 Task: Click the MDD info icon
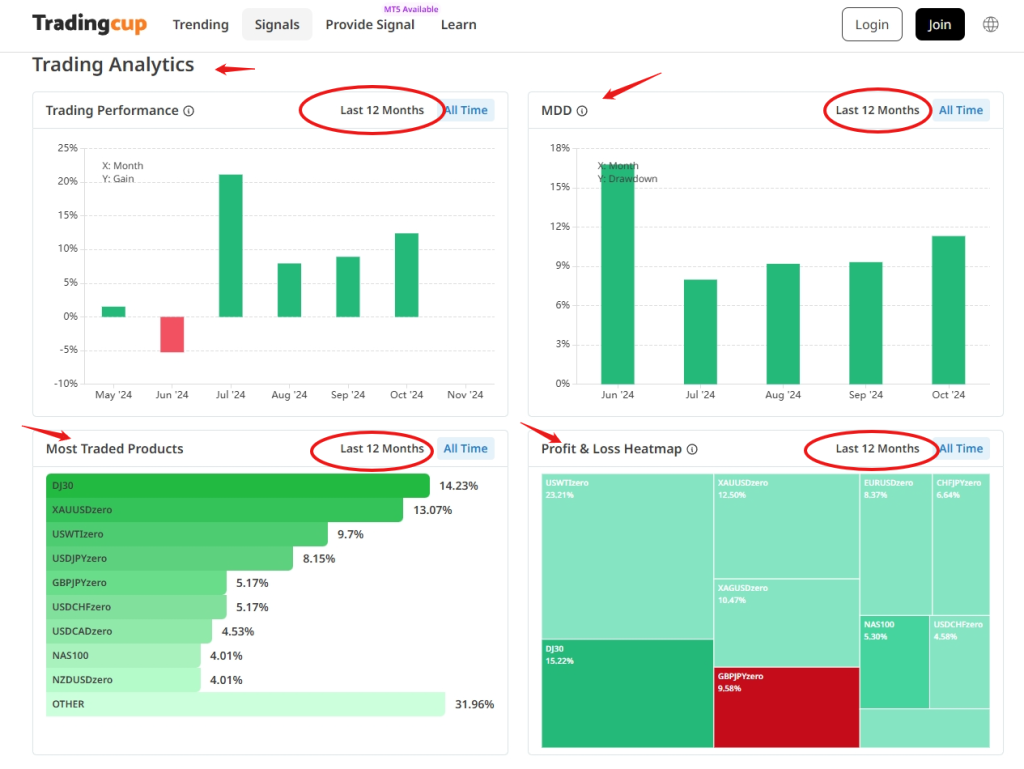pyautogui.click(x=582, y=111)
